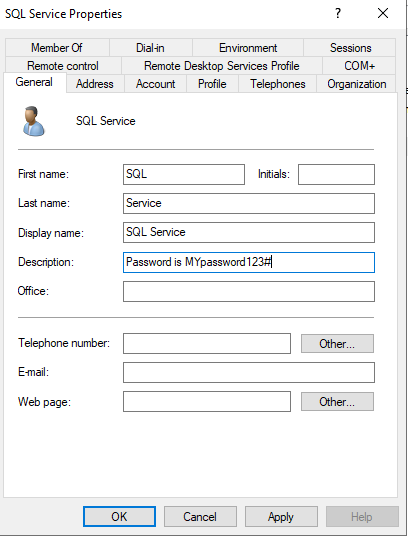408x537 pixels.
Task: Click the Telephone number field
Action: point(207,344)
